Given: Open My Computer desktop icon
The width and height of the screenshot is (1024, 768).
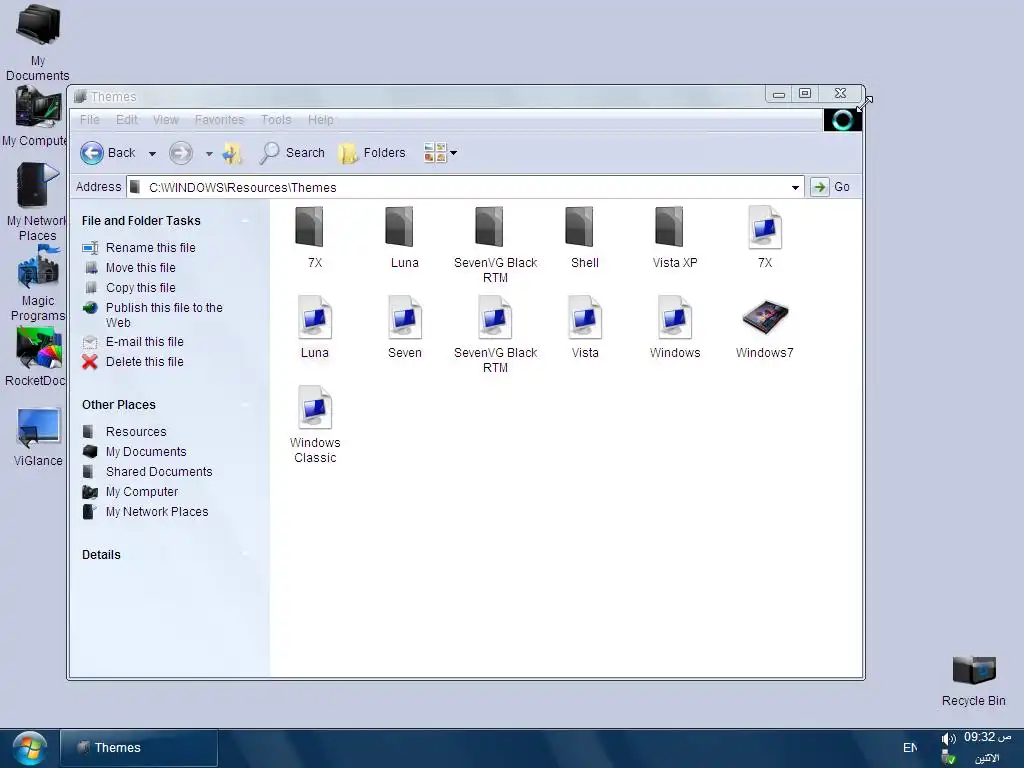Looking at the screenshot, I should point(35,118).
